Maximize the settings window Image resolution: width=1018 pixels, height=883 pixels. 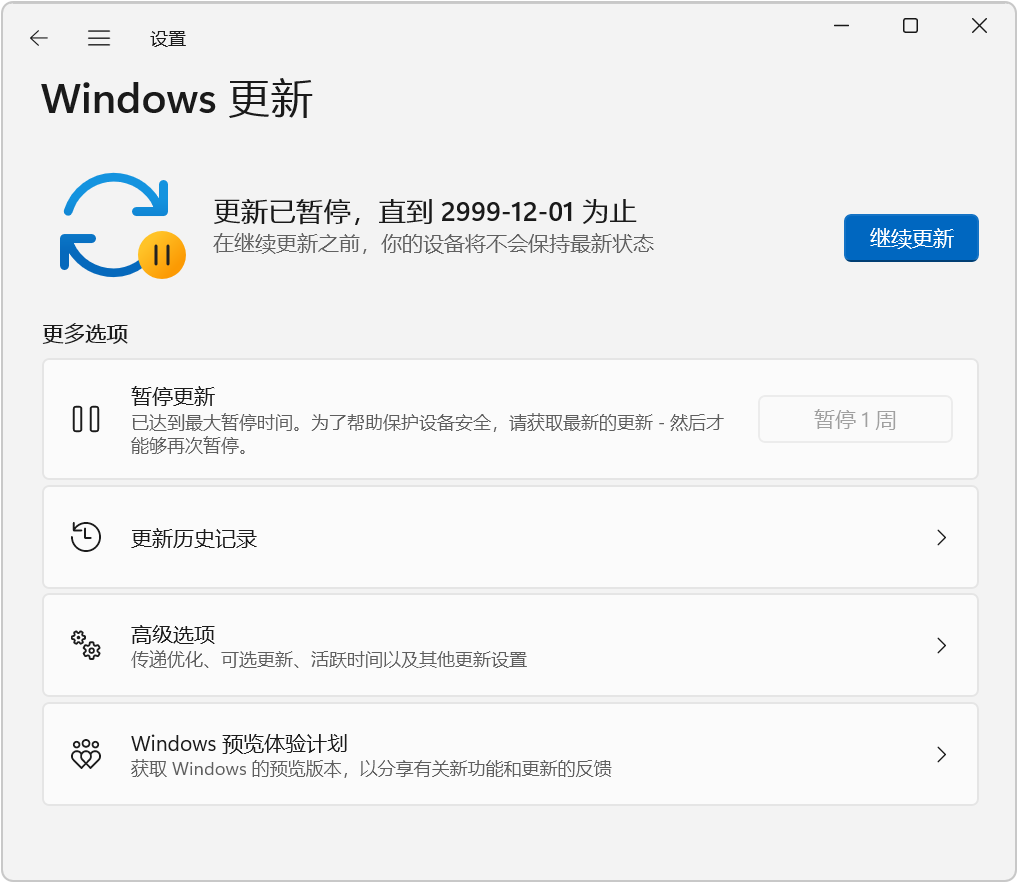[910, 26]
